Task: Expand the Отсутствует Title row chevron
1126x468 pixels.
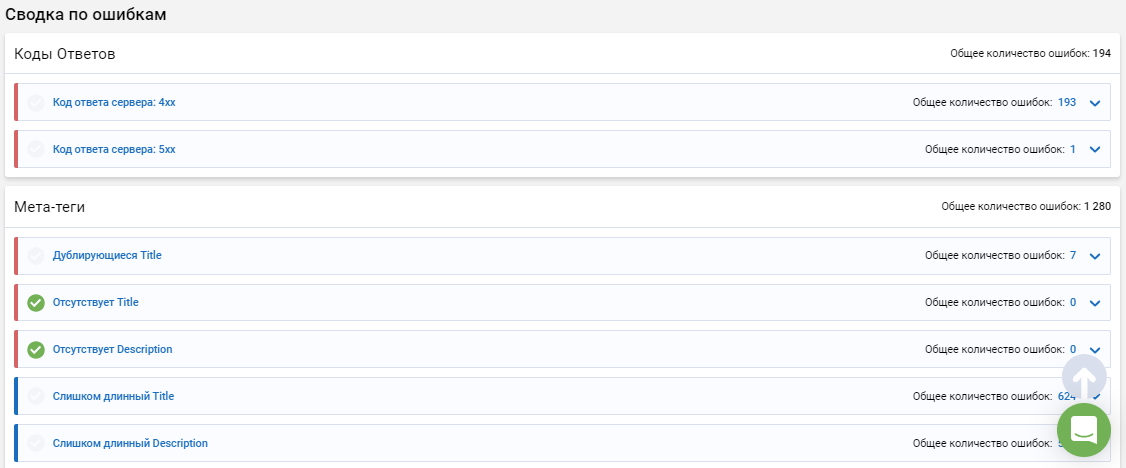Action: (x=1094, y=304)
